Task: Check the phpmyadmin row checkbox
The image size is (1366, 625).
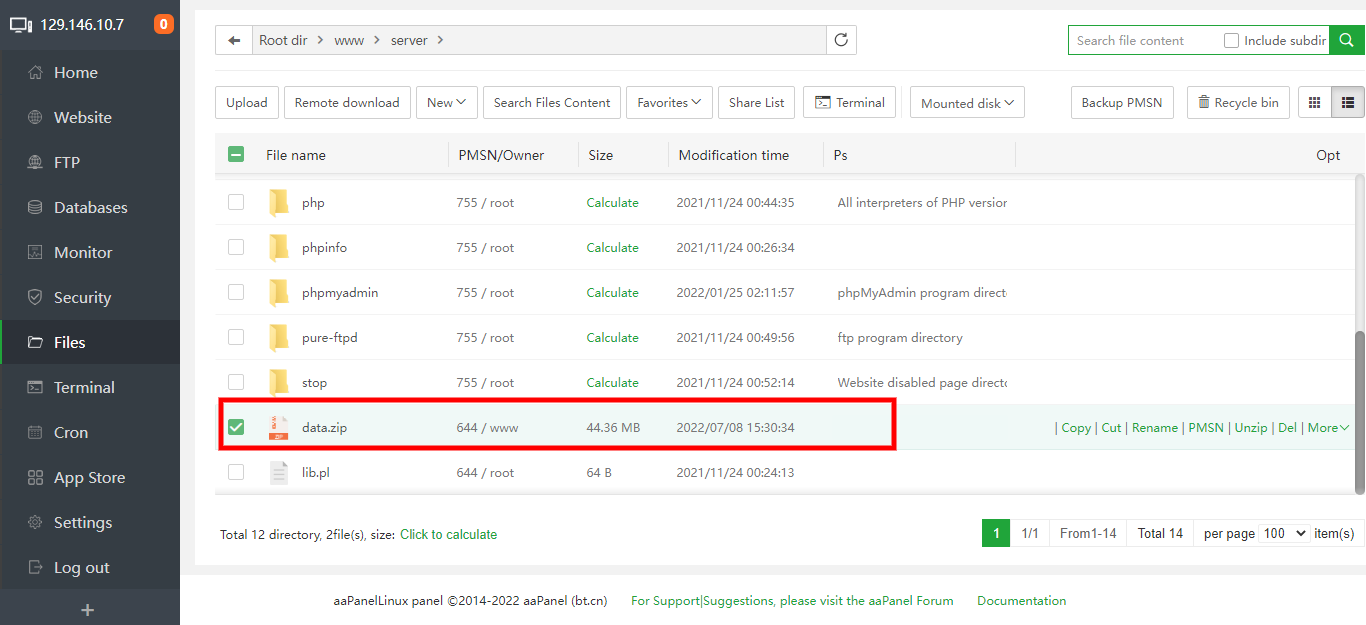Action: click(236, 292)
